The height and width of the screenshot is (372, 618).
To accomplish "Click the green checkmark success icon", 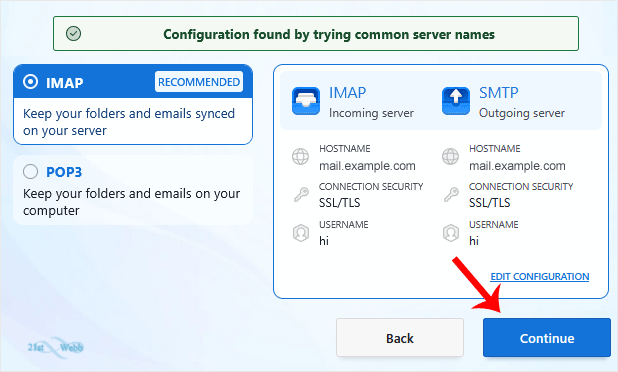I will (x=73, y=33).
